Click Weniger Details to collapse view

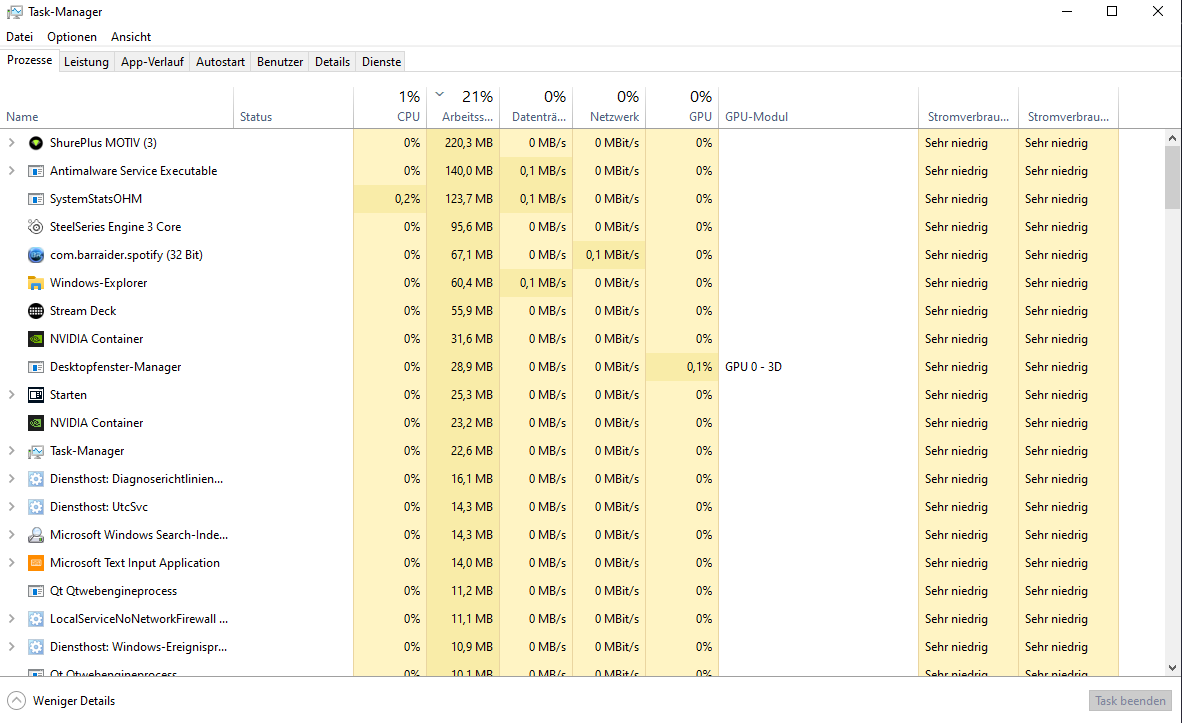[x=61, y=700]
